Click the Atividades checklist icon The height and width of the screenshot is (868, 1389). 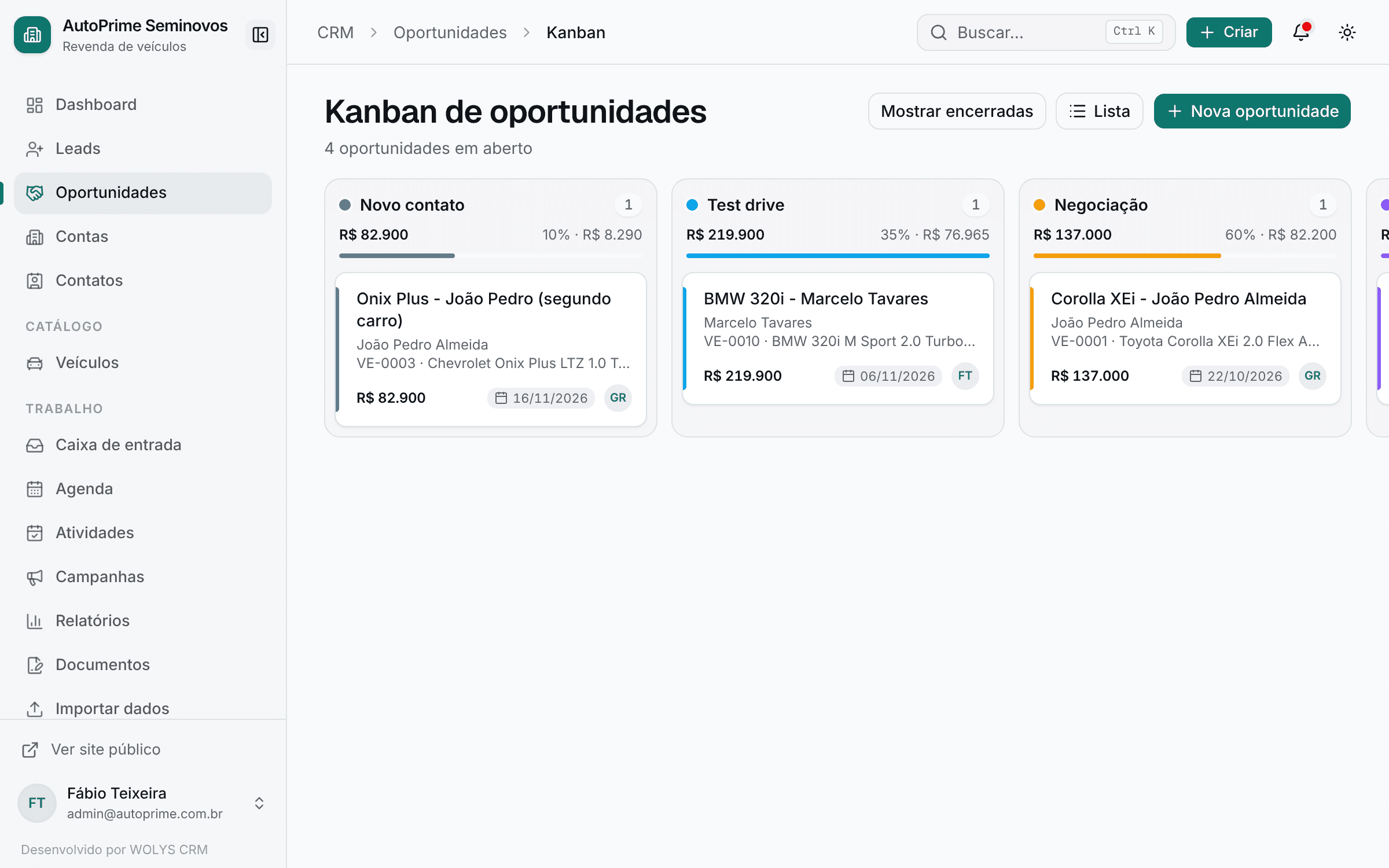35,533
